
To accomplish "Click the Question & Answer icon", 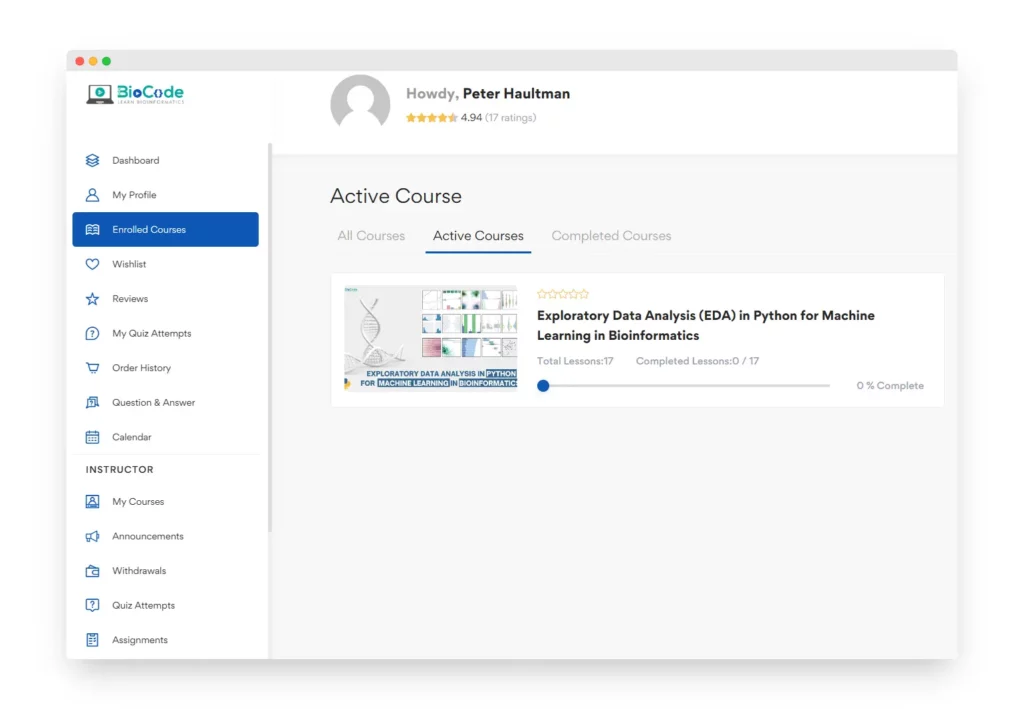I will [92, 402].
